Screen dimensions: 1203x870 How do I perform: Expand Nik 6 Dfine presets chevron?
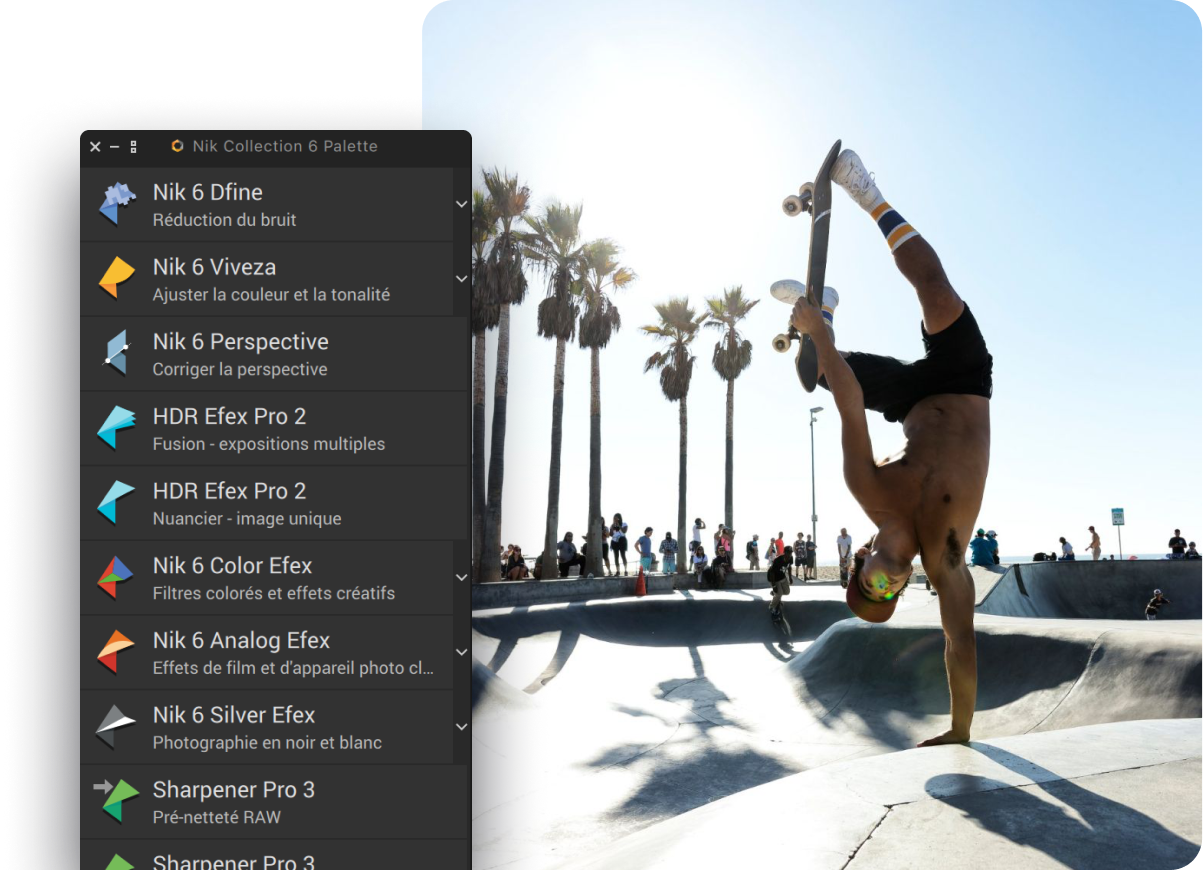tap(461, 204)
